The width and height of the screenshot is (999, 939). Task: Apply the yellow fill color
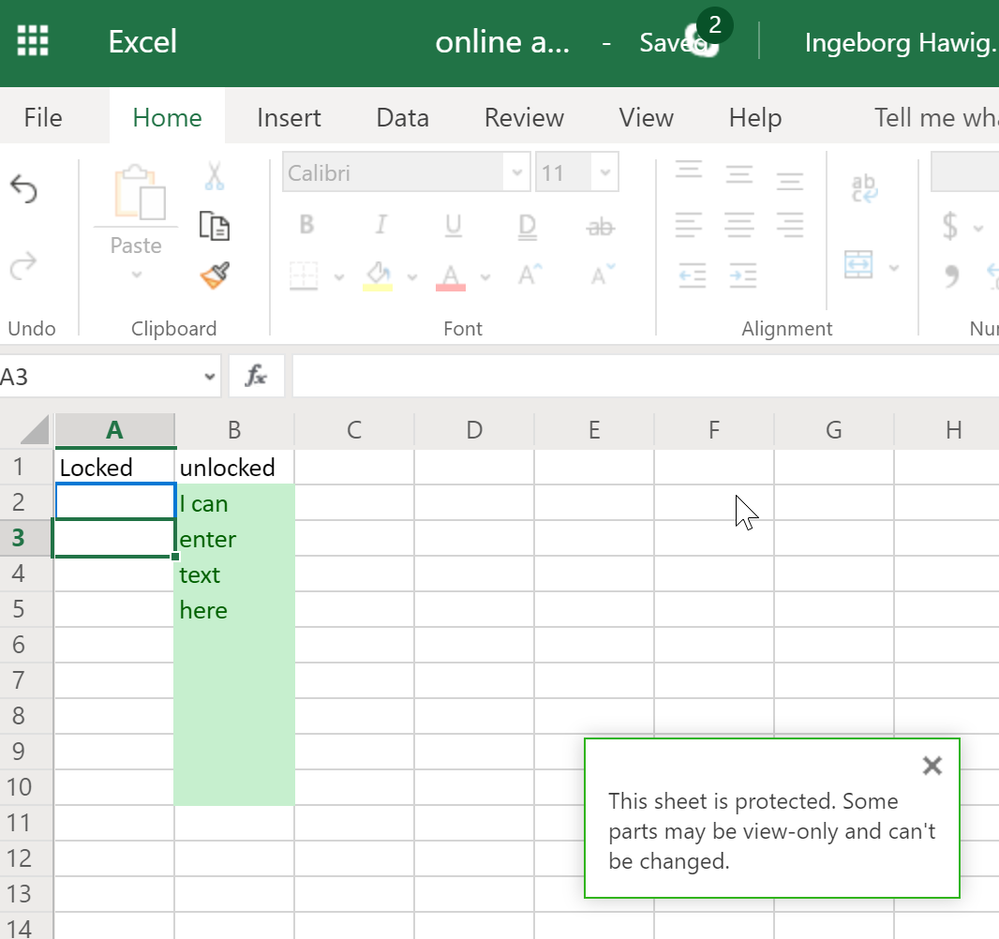[x=378, y=276]
